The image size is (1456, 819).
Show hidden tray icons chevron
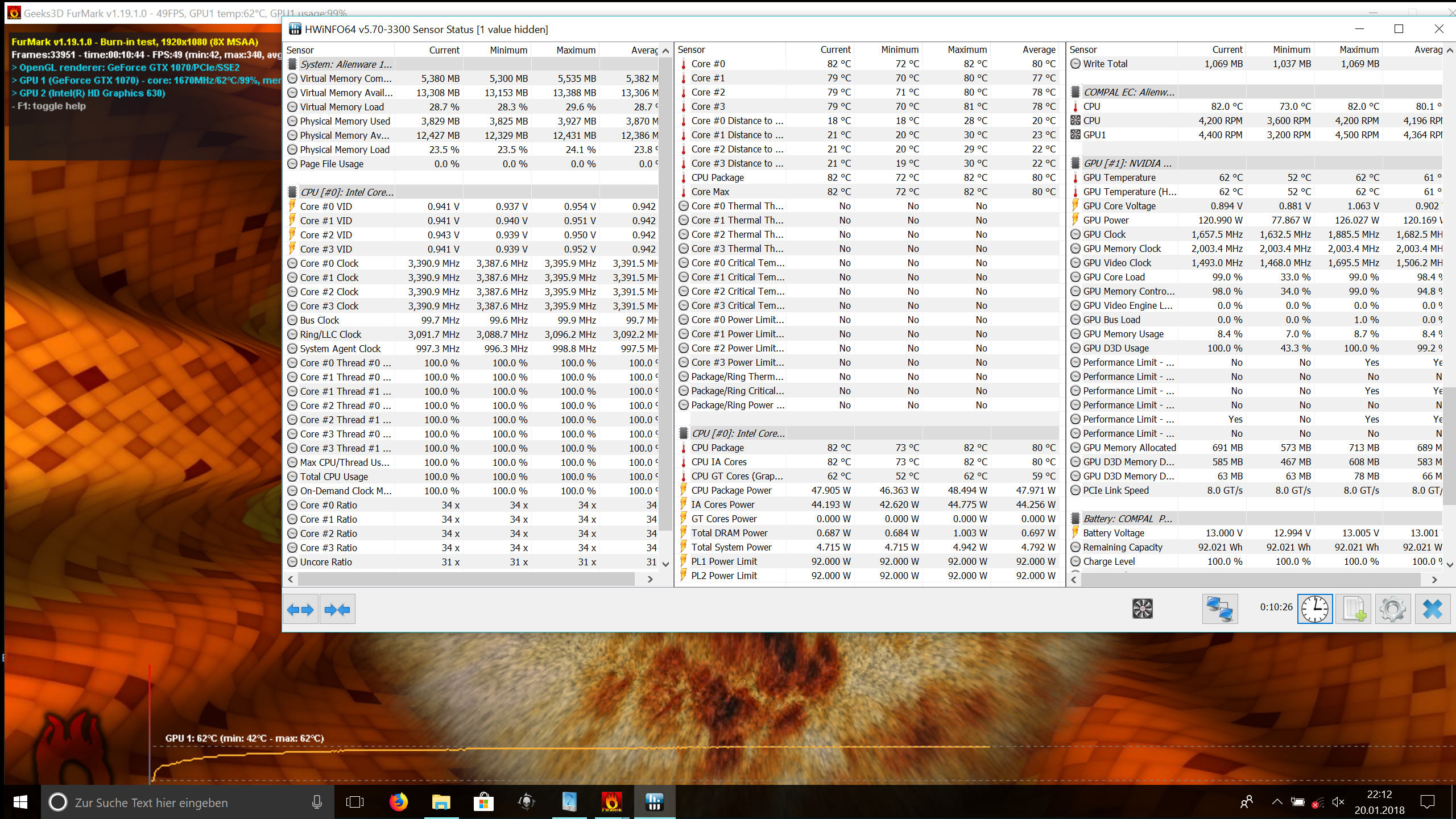(1277, 802)
